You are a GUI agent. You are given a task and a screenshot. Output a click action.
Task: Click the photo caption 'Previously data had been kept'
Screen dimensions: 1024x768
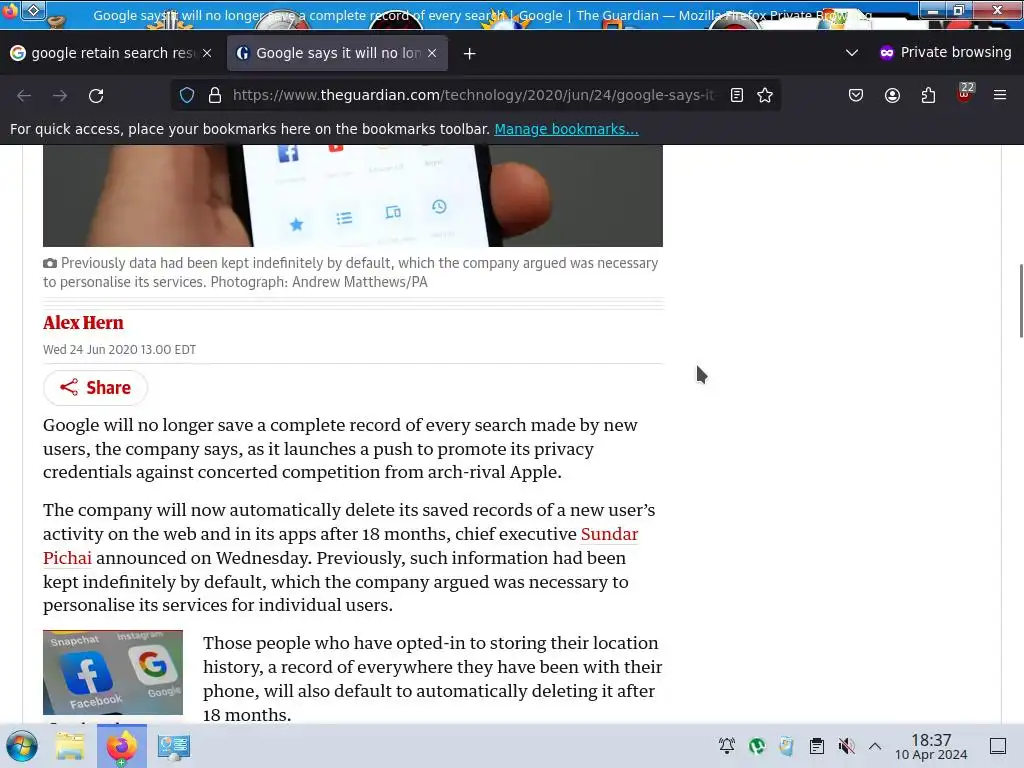pos(353,272)
